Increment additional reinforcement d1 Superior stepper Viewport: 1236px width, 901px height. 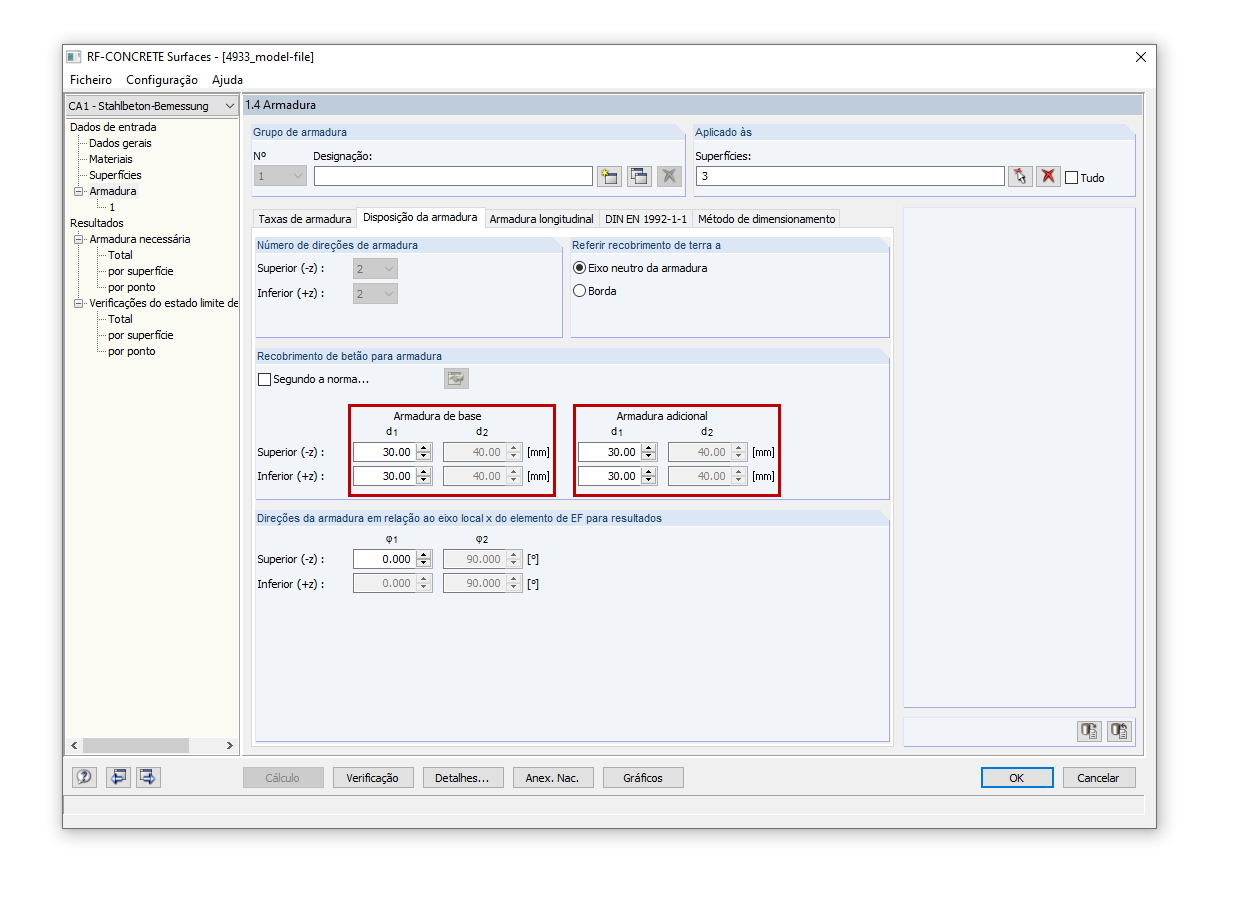tap(649, 448)
